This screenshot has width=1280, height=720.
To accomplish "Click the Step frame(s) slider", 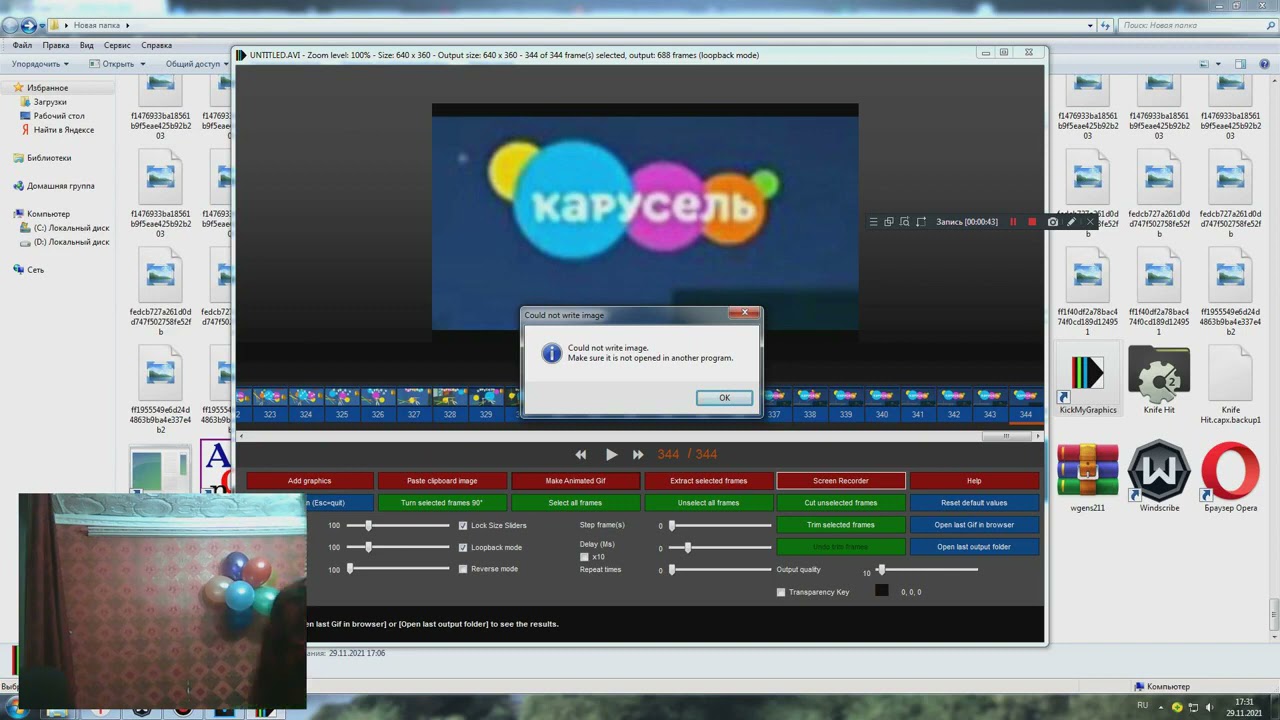I will point(720,525).
